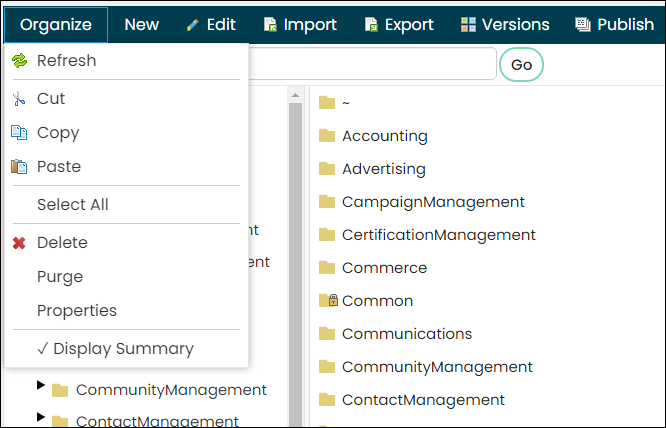
Task: Click CommunityManagement folder icon in left tree
Action: pos(60,390)
